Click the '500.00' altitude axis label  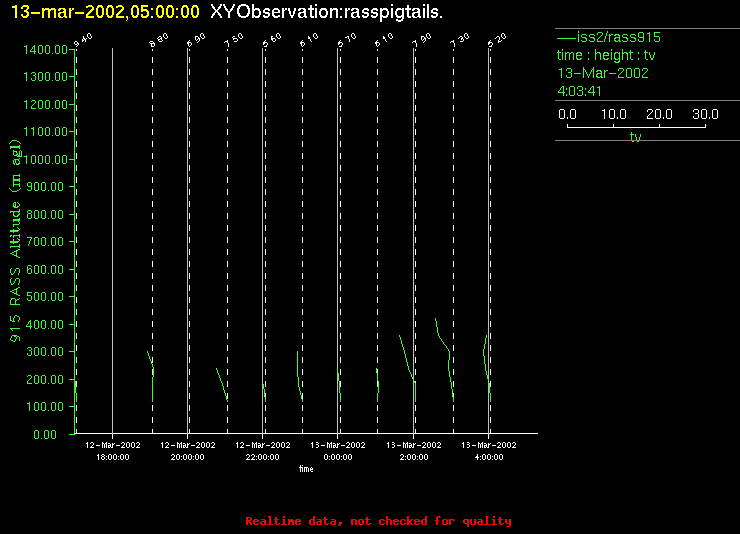[45, 297]
